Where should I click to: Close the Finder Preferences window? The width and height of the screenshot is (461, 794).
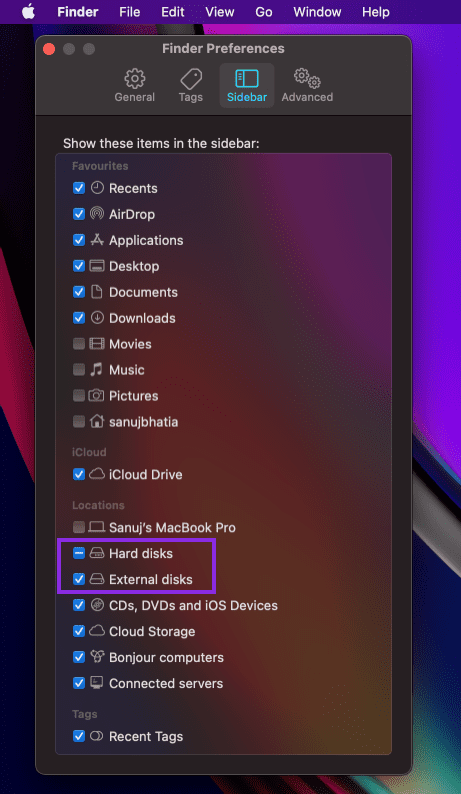49,49
